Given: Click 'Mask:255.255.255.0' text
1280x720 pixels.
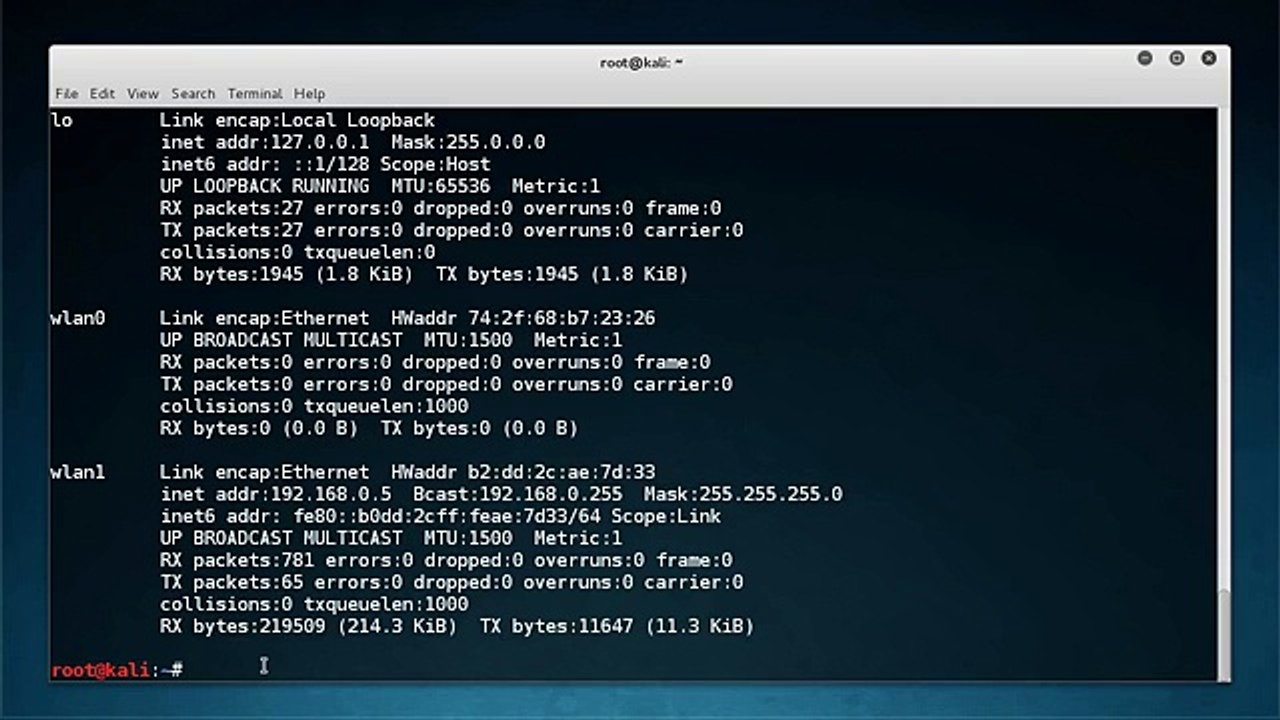Looking at the screenshot, I should pos(743,494).
